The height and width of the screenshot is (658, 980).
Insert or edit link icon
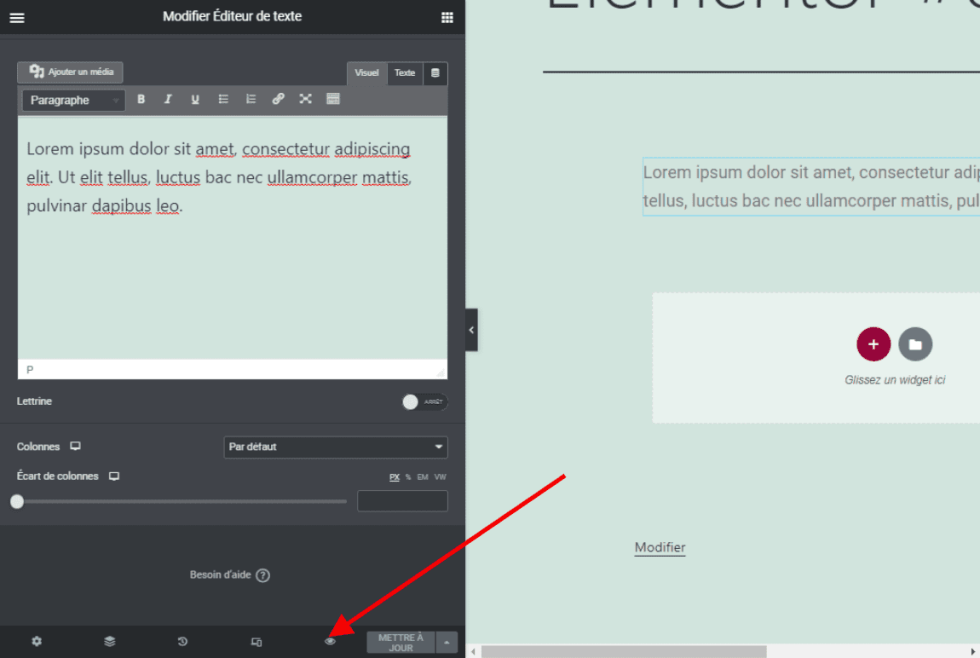[x=278, y=99]
